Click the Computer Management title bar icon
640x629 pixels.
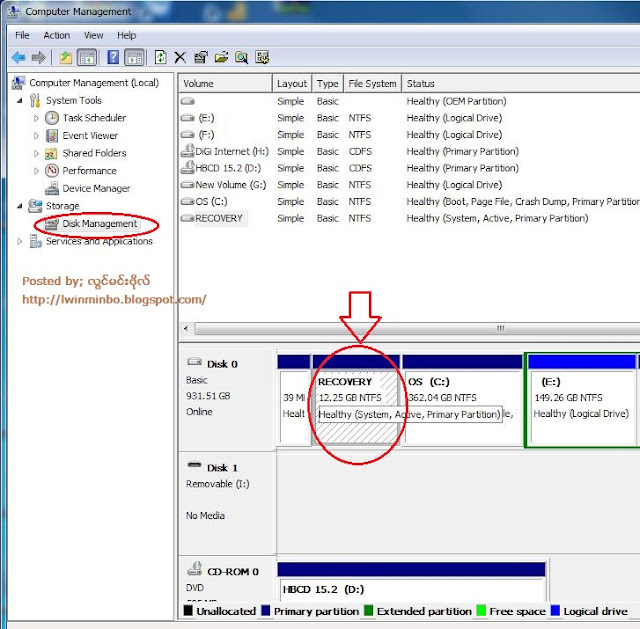pos(13,11)
